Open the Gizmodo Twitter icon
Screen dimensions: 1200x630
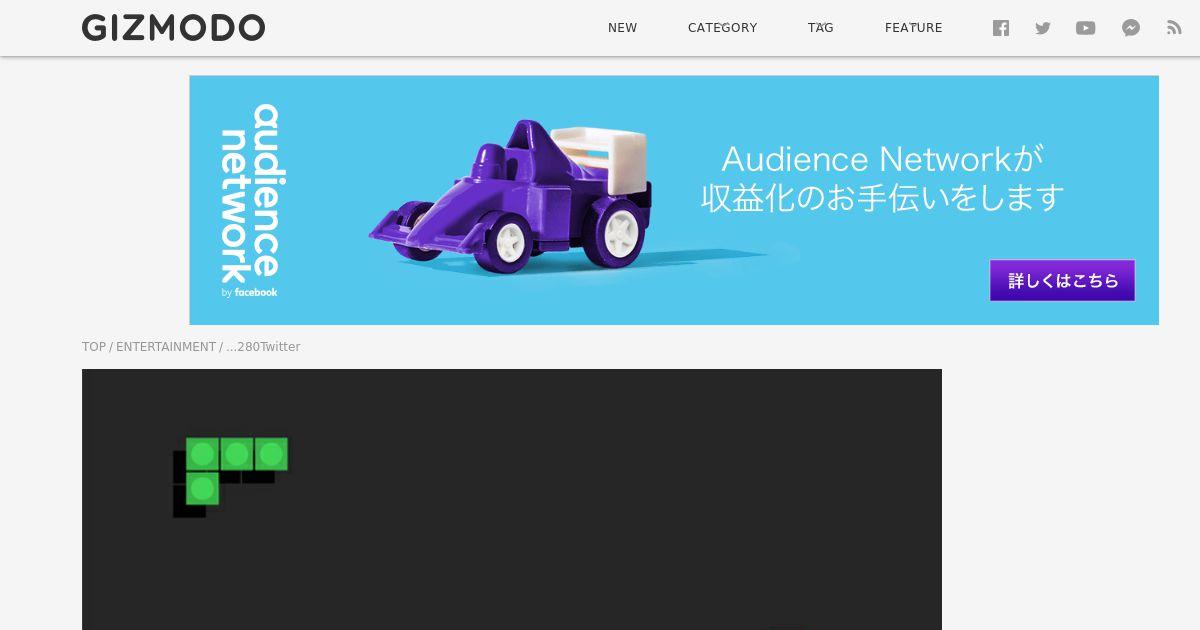coord(1043,28)
